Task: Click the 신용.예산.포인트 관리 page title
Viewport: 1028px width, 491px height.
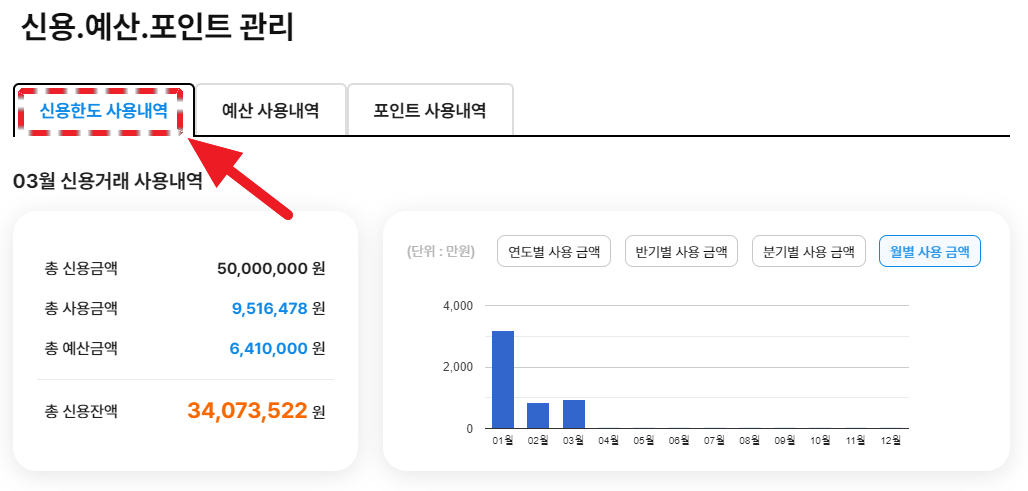Action: click(x=156, y=28)
